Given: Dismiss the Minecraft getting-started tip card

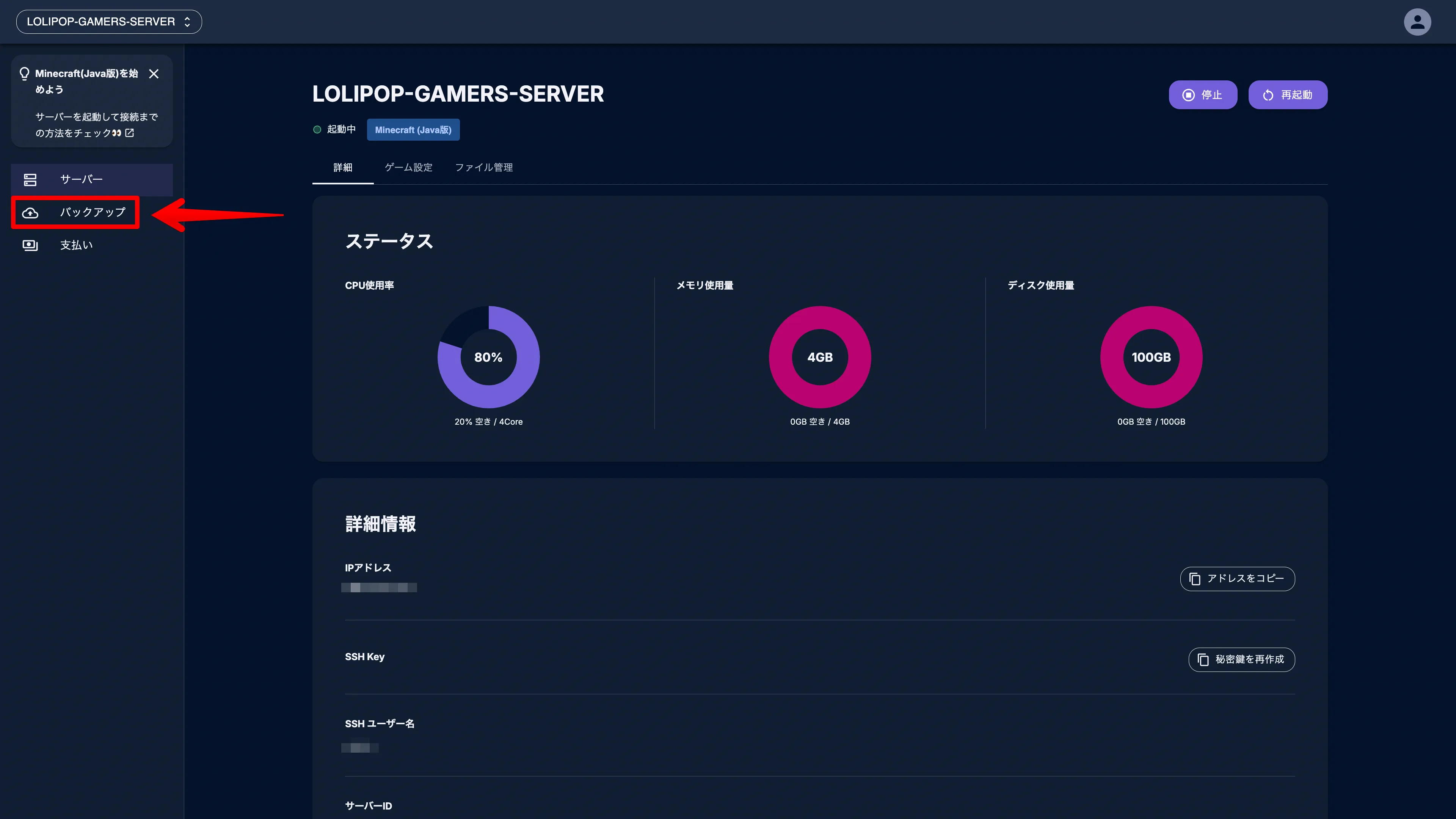Looking at the screenshot, I should [x=154, y=74].
